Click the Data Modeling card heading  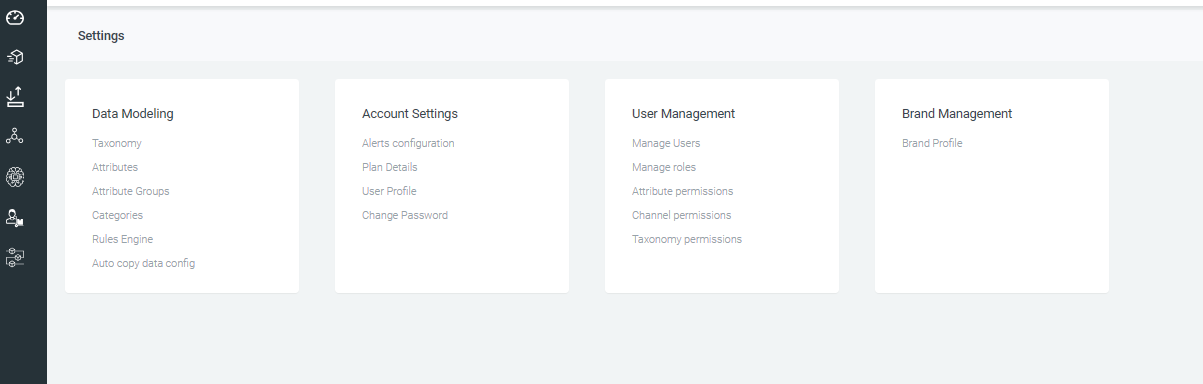pyautogui.click(x=133, y=114)
